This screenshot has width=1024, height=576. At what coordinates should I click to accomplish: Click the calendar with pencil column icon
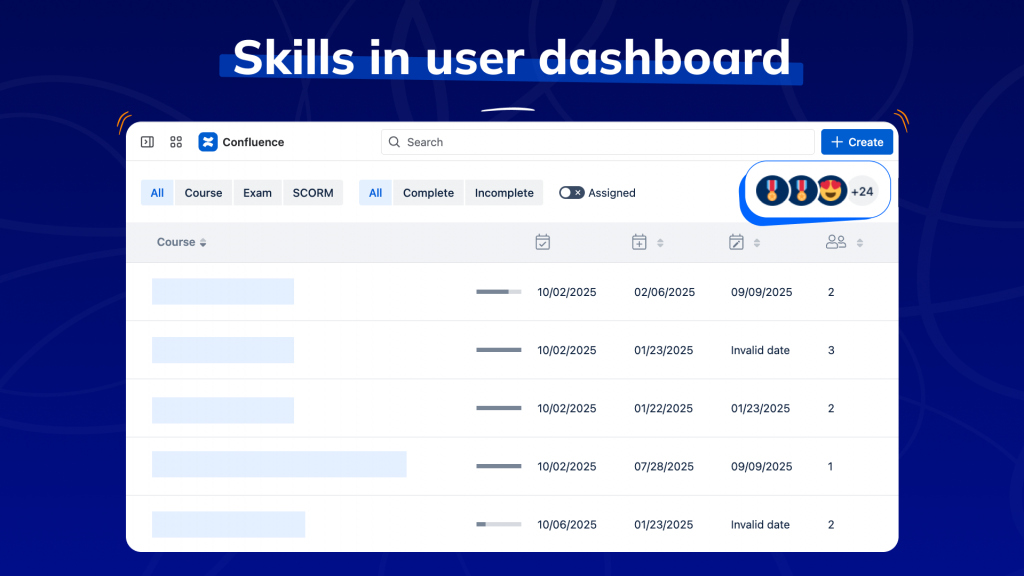[x=737, y=242]
